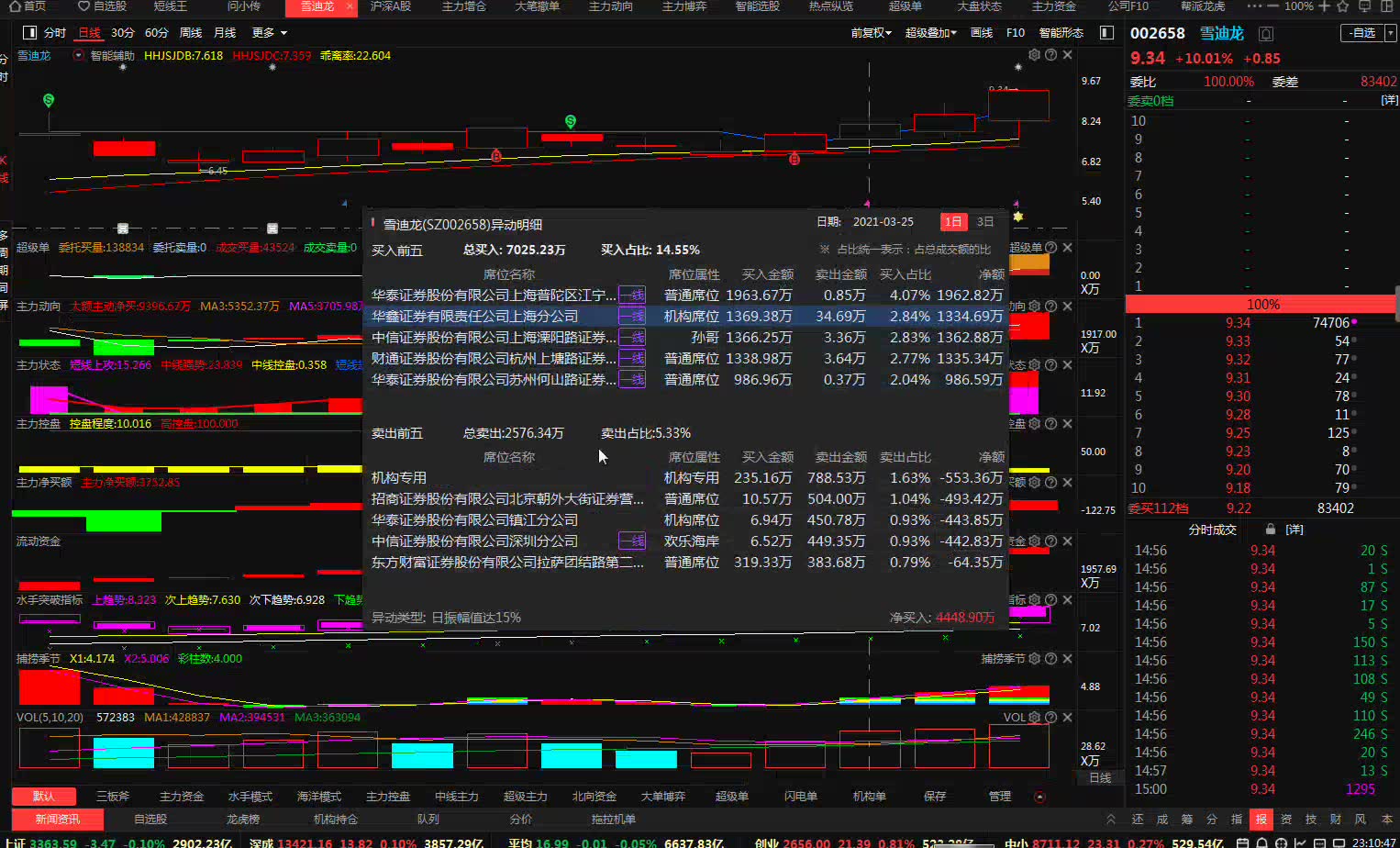Toggle 智能辅助 round indicator button
Viewport: 1400px width, 848px height.
click(x=78, y=55)
